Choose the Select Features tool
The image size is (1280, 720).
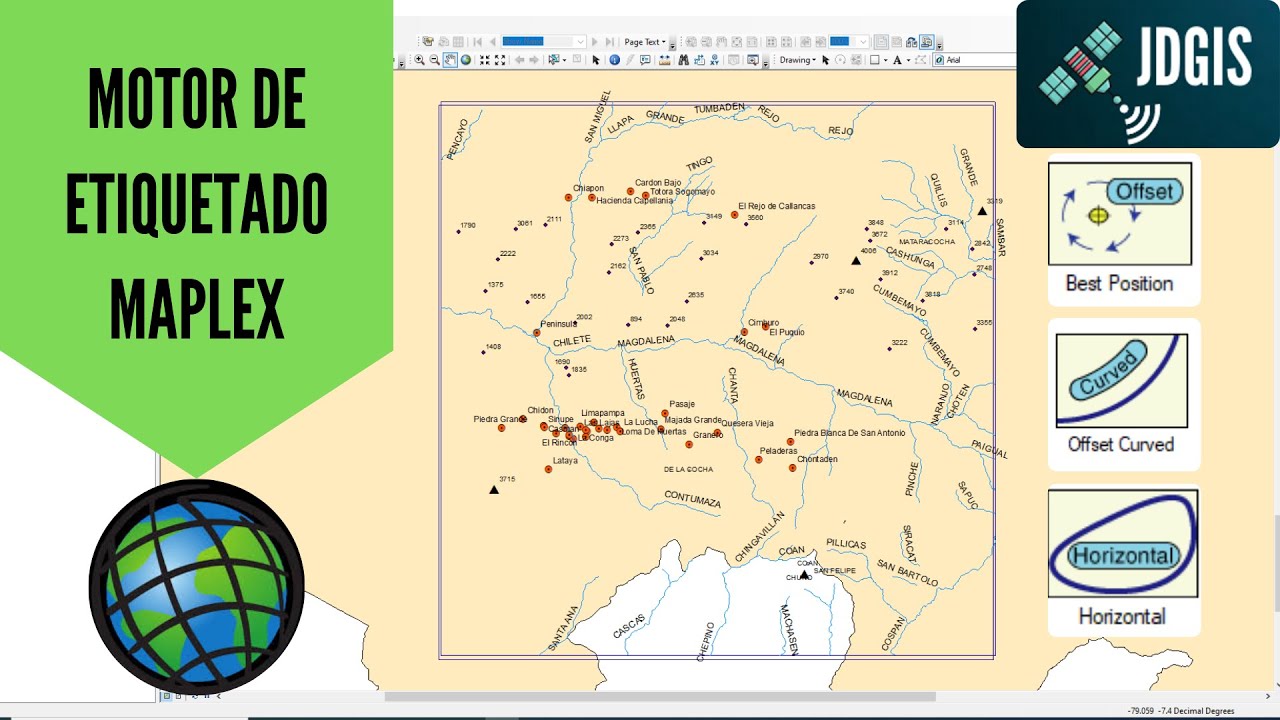pos(552,60)
